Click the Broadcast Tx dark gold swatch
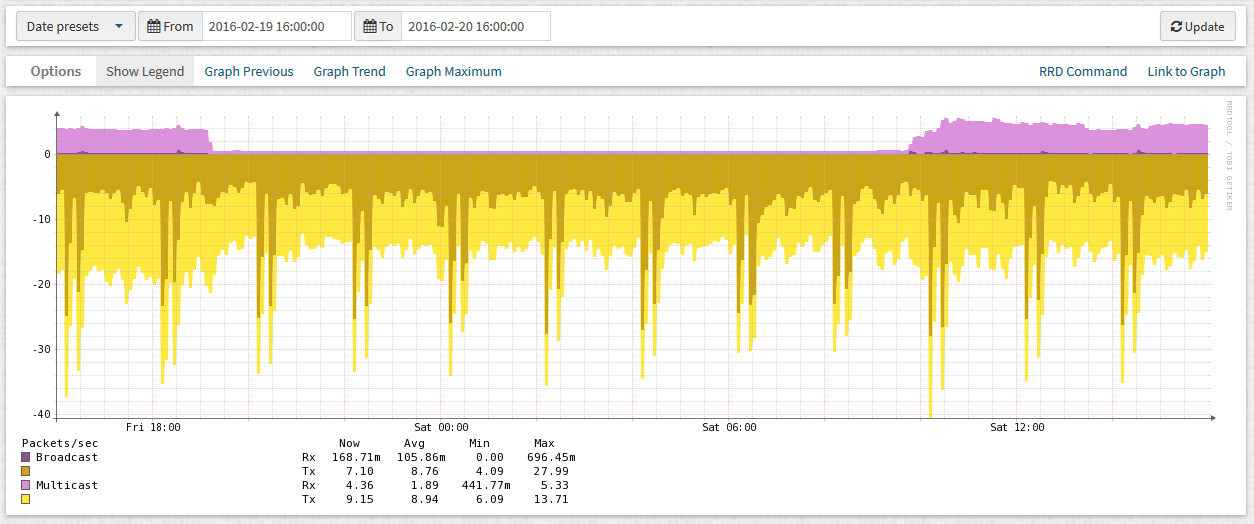The image size is (1254, 524). point(26,471)
